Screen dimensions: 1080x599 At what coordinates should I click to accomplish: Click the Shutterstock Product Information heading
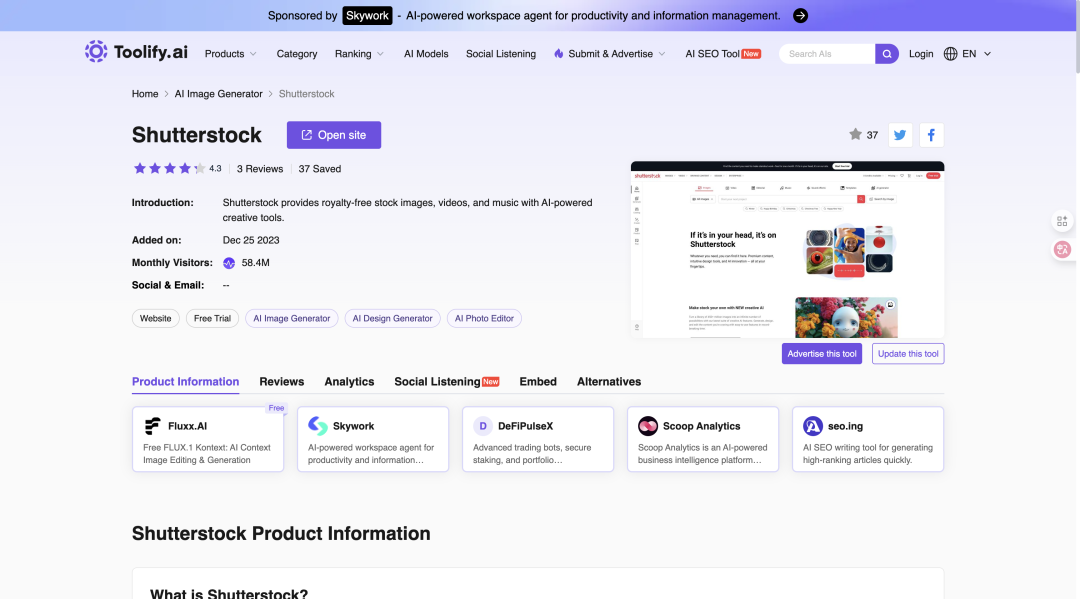tap(281, 534)
